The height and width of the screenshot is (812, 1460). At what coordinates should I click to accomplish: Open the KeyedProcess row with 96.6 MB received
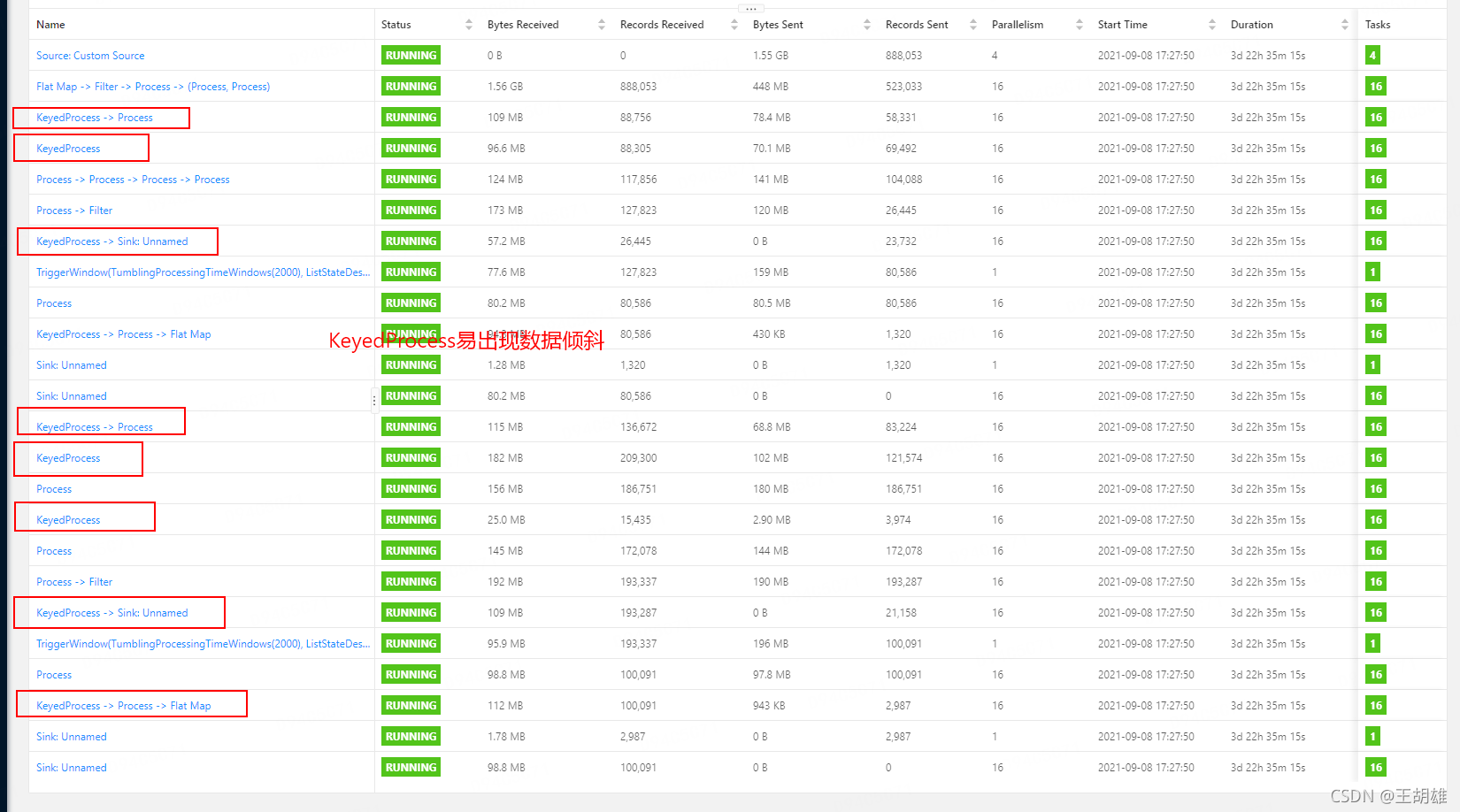pyautogui.click(x=68, y=149)
